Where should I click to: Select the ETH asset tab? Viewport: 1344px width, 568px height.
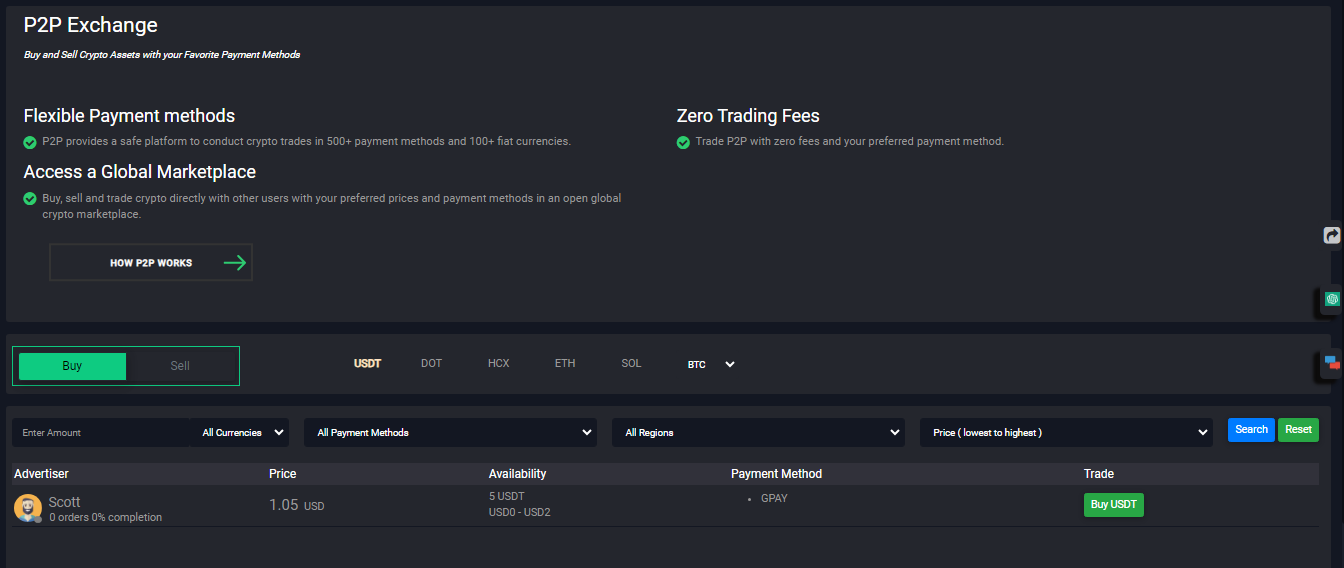click(565, 364)
